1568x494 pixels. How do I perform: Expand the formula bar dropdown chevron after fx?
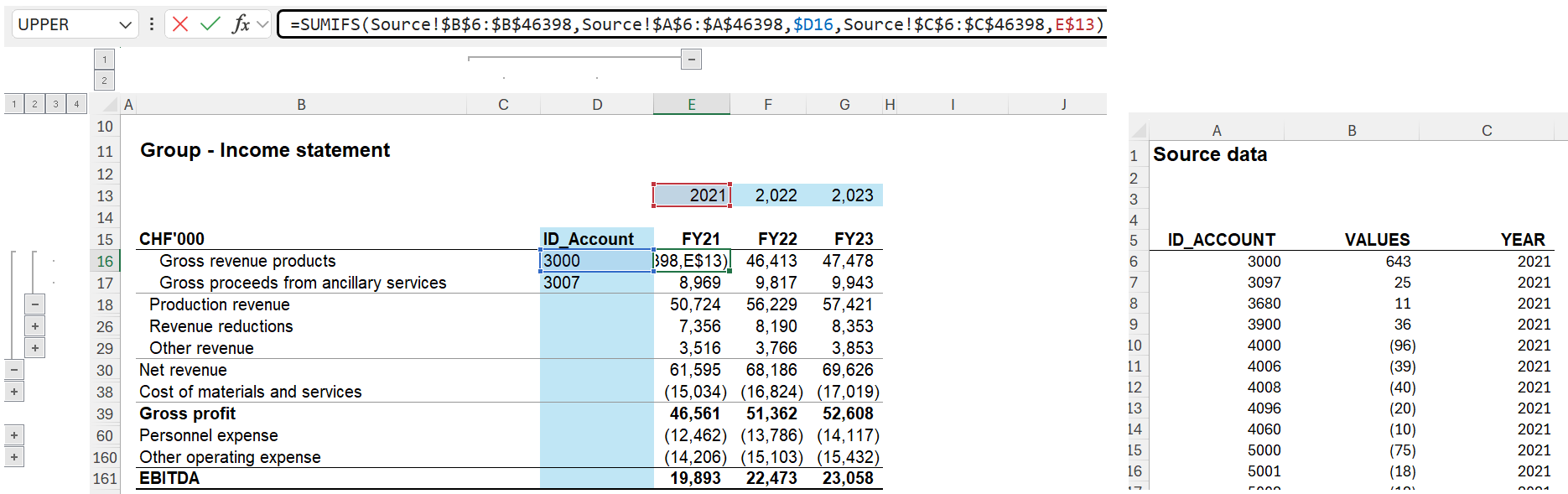tap(262, 24)
